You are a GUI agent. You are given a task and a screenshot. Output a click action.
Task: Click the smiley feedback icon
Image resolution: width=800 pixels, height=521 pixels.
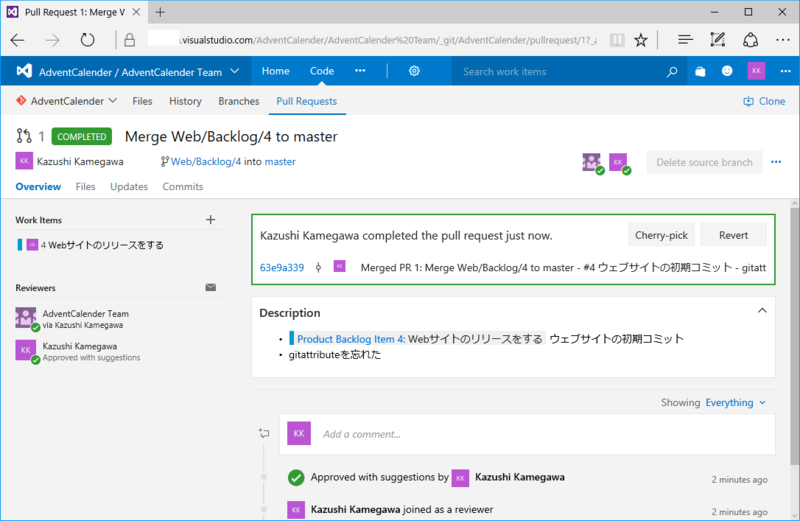pyautogui.click(x=727, y=71)
